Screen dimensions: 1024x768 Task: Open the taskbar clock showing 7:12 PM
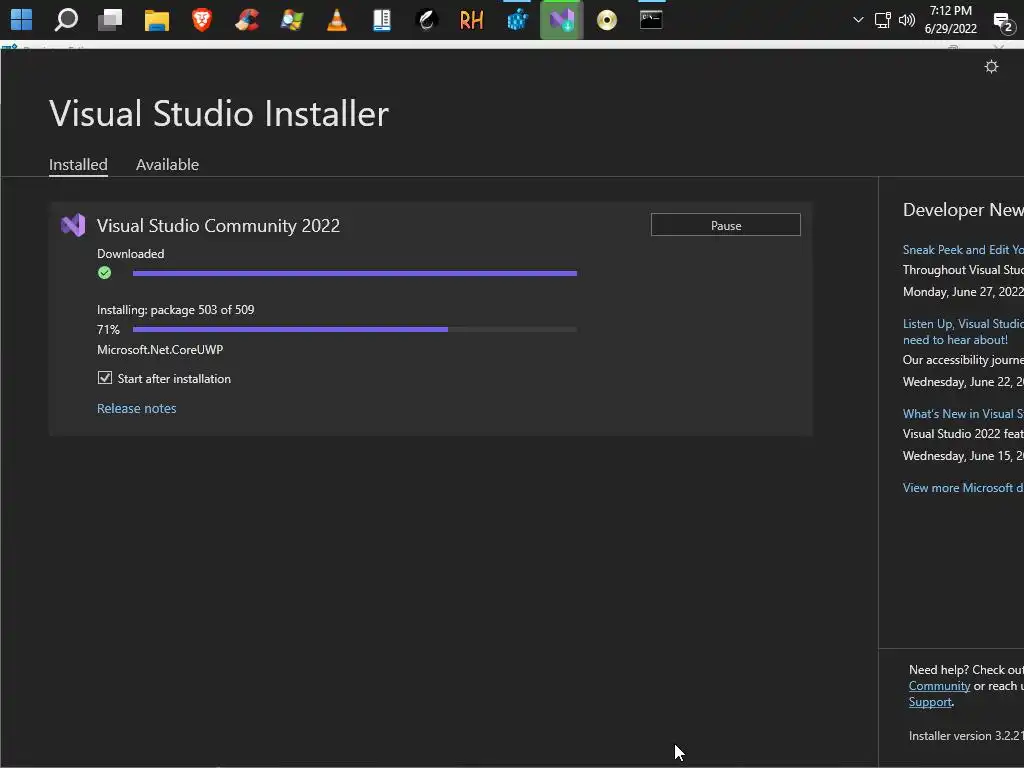[x=951, y=20]
